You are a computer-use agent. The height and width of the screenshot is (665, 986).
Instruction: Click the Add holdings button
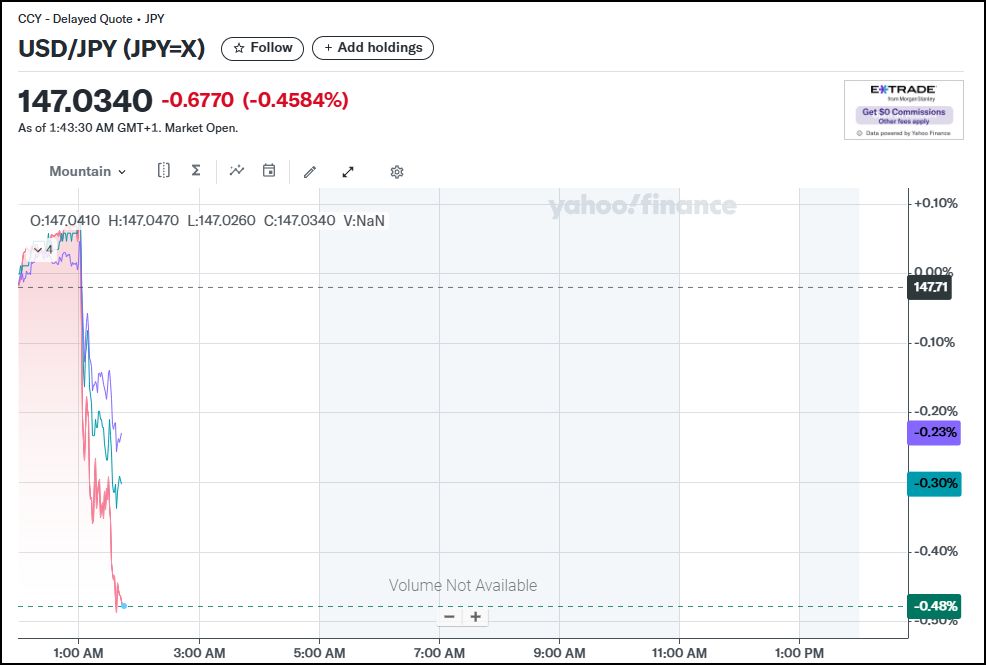coord(373,48)
